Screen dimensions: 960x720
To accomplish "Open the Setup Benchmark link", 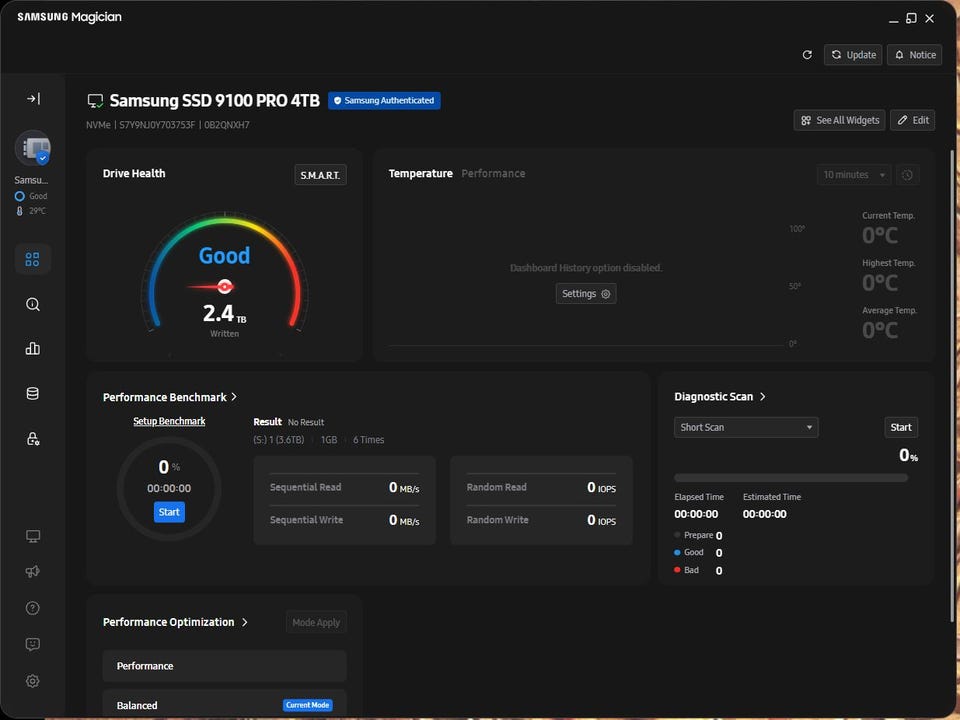I will point(169,421).
